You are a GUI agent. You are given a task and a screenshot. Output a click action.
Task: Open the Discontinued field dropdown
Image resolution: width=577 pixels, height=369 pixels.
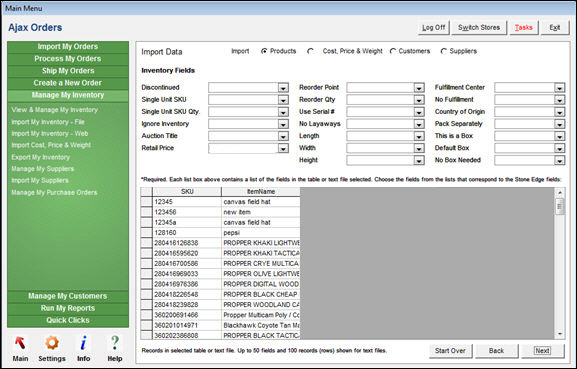283,88
